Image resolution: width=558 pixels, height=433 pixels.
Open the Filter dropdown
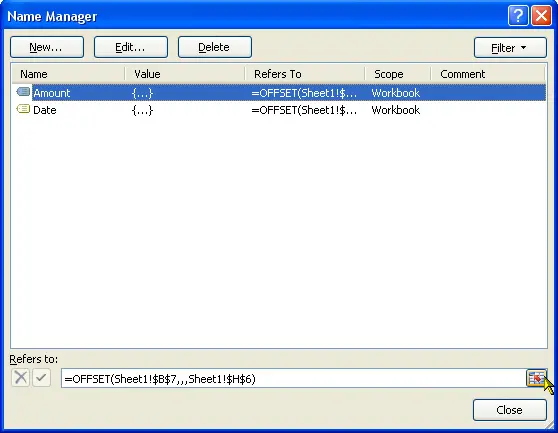tap(510, 48)
